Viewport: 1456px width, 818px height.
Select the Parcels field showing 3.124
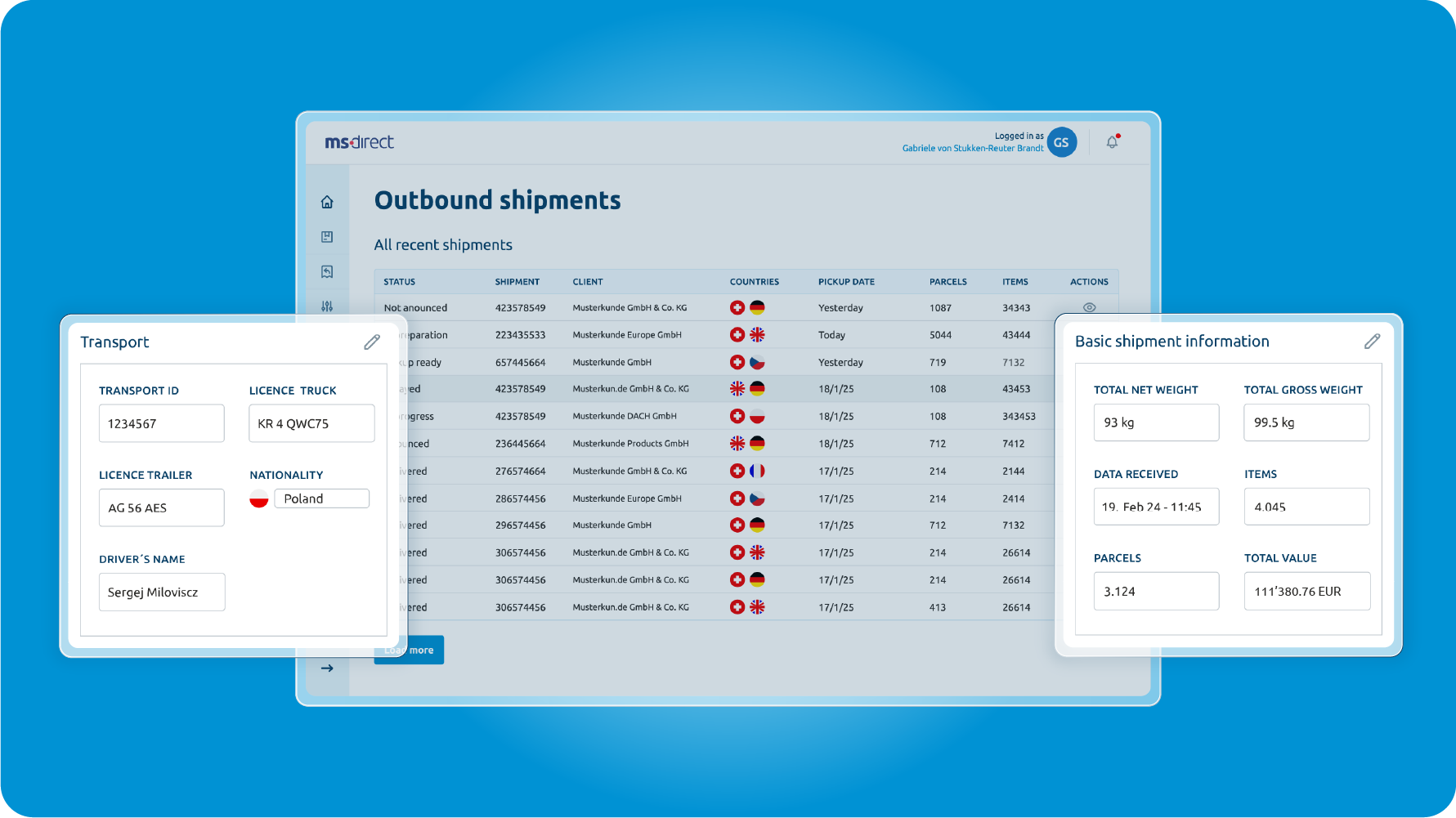click(1157, 591)
